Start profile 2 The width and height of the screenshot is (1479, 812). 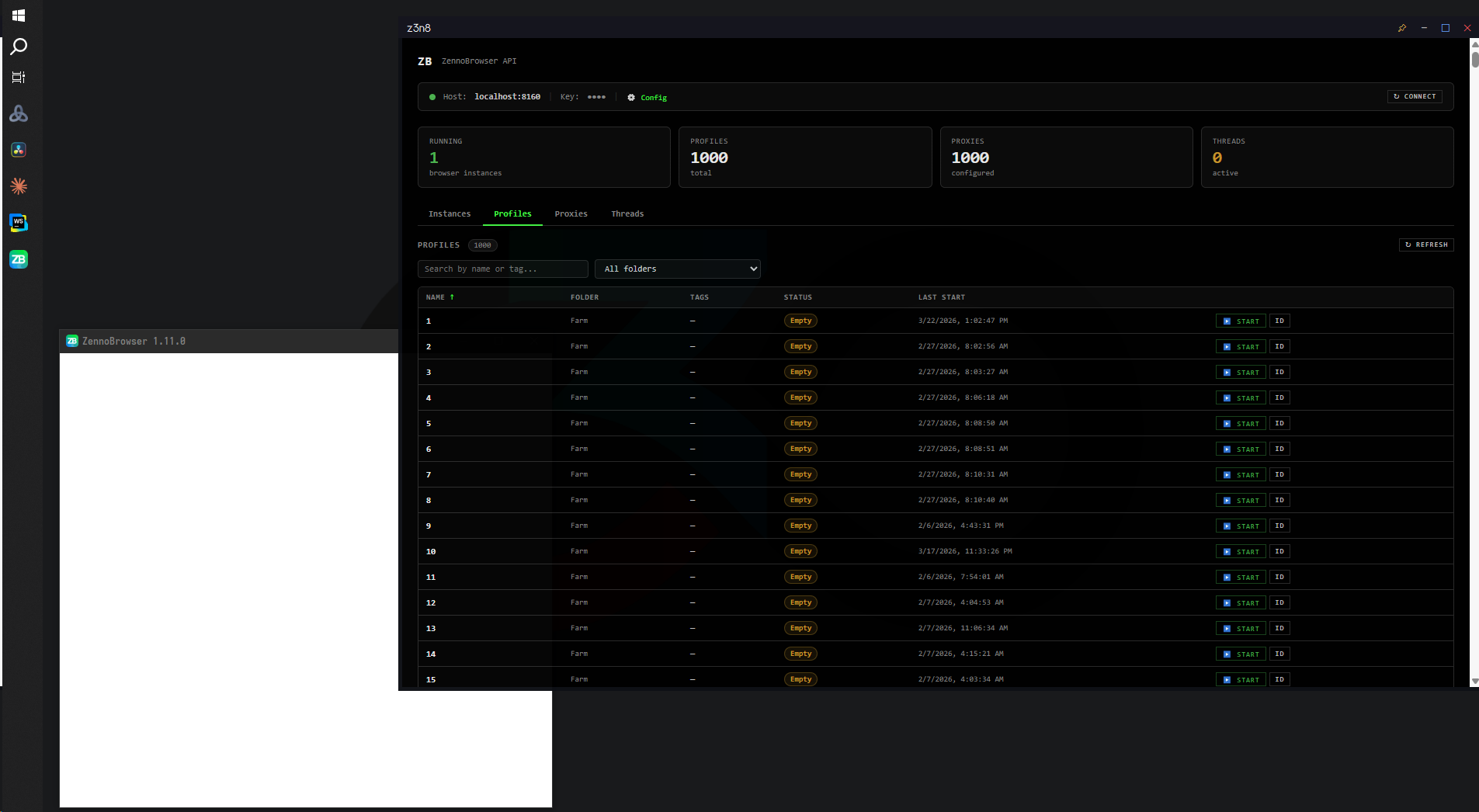(x=1241, y=346)
